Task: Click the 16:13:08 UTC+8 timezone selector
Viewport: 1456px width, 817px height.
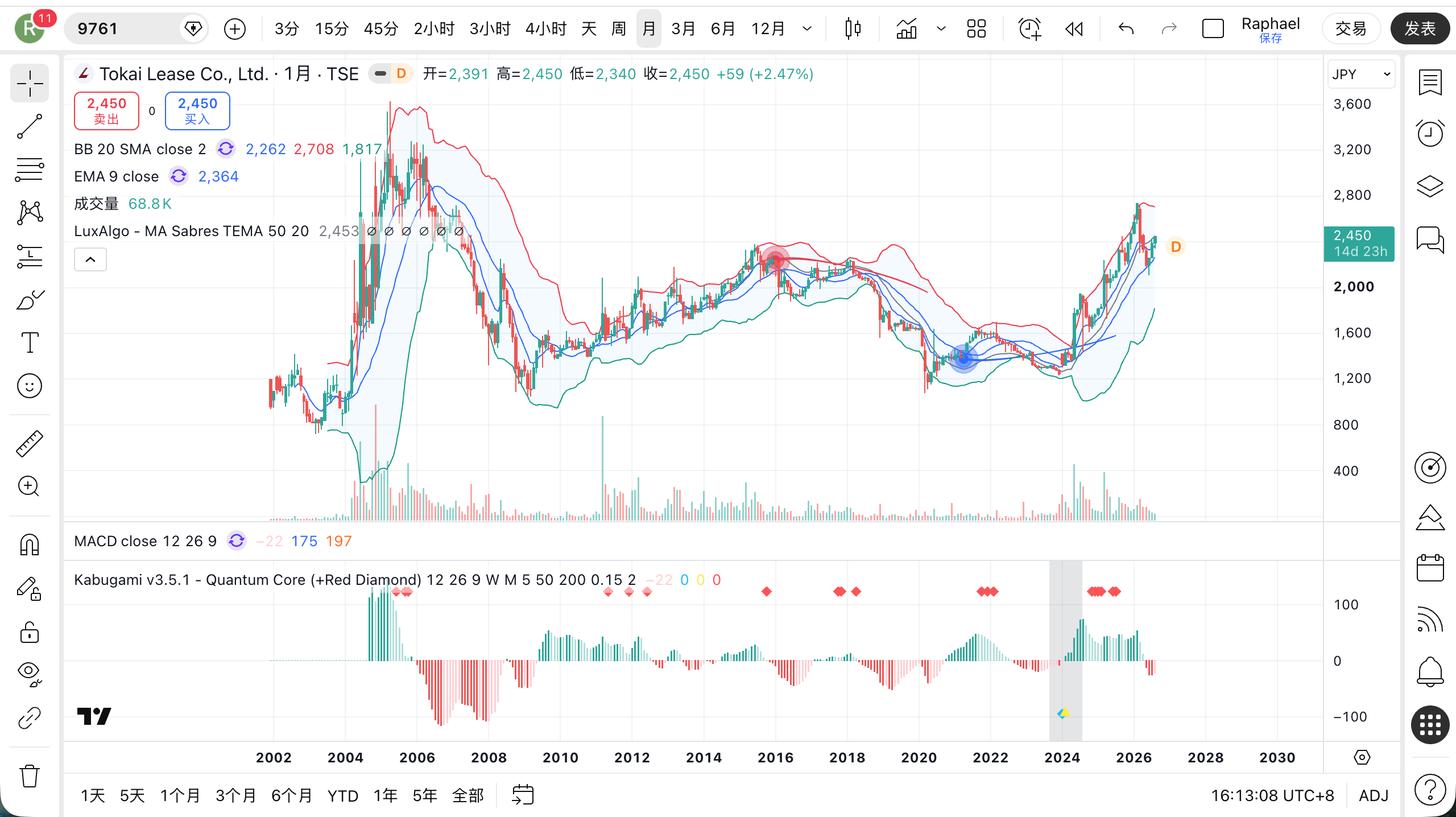Action: (1272, 795)
